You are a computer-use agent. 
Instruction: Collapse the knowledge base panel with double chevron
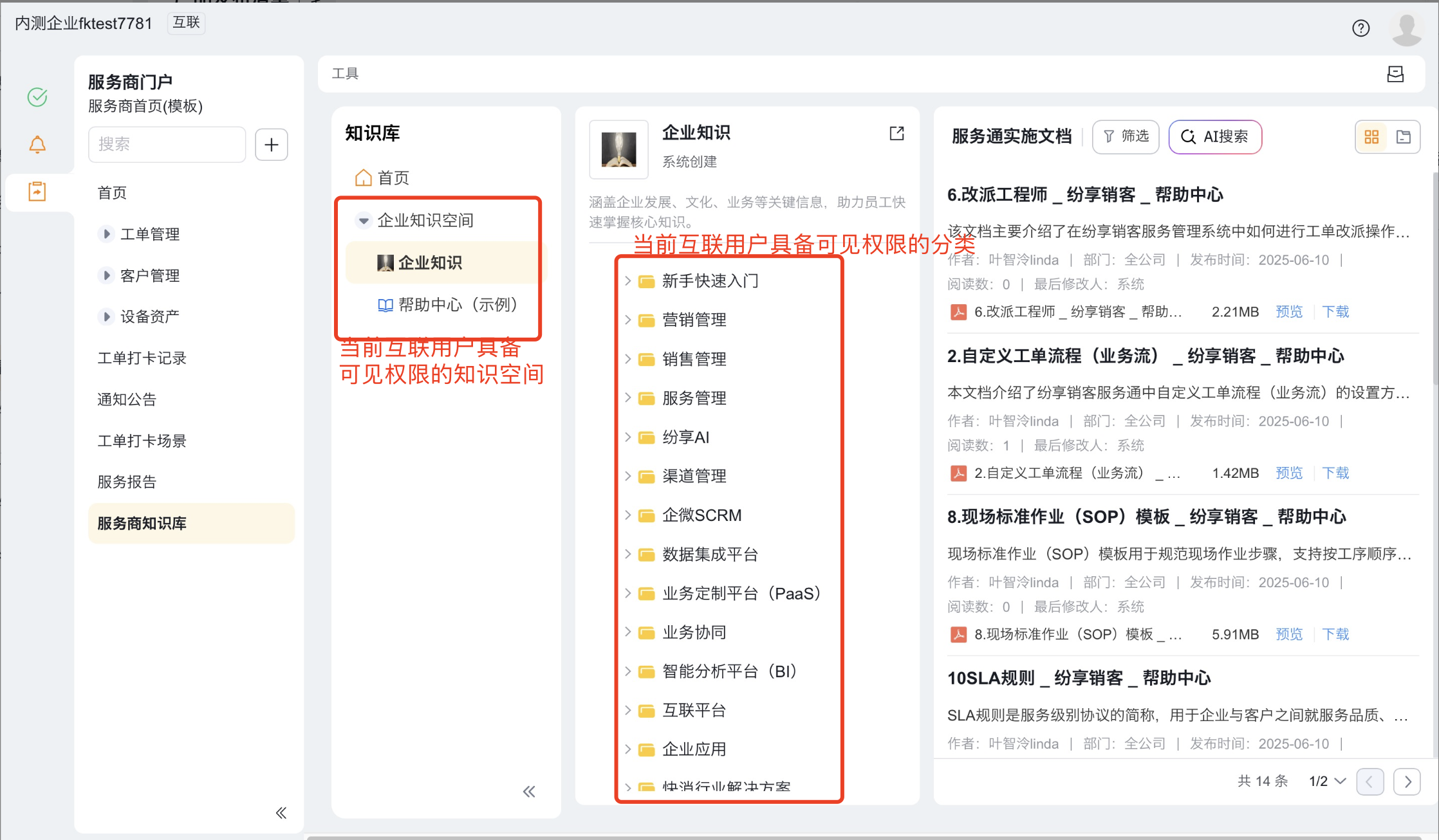(x=529, y=792)
